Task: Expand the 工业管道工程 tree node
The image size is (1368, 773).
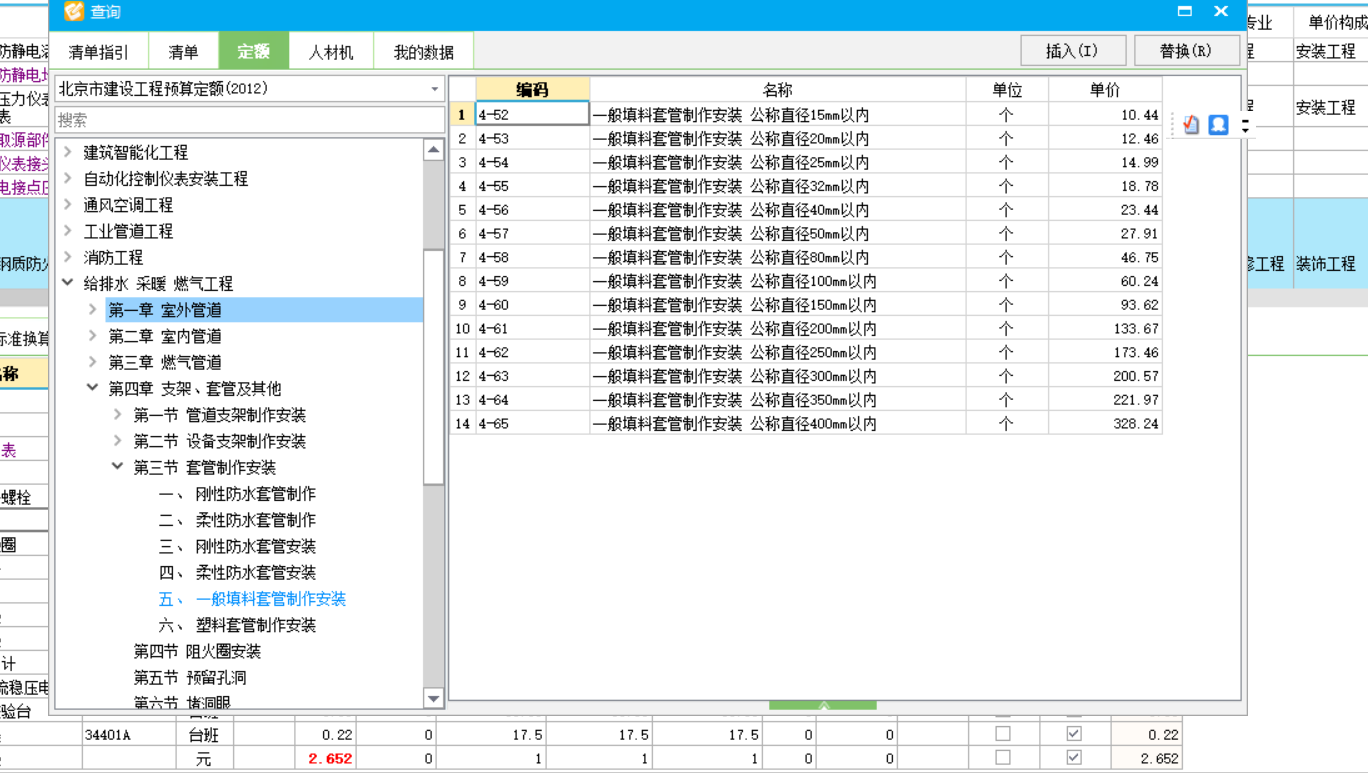Action: 68,230
